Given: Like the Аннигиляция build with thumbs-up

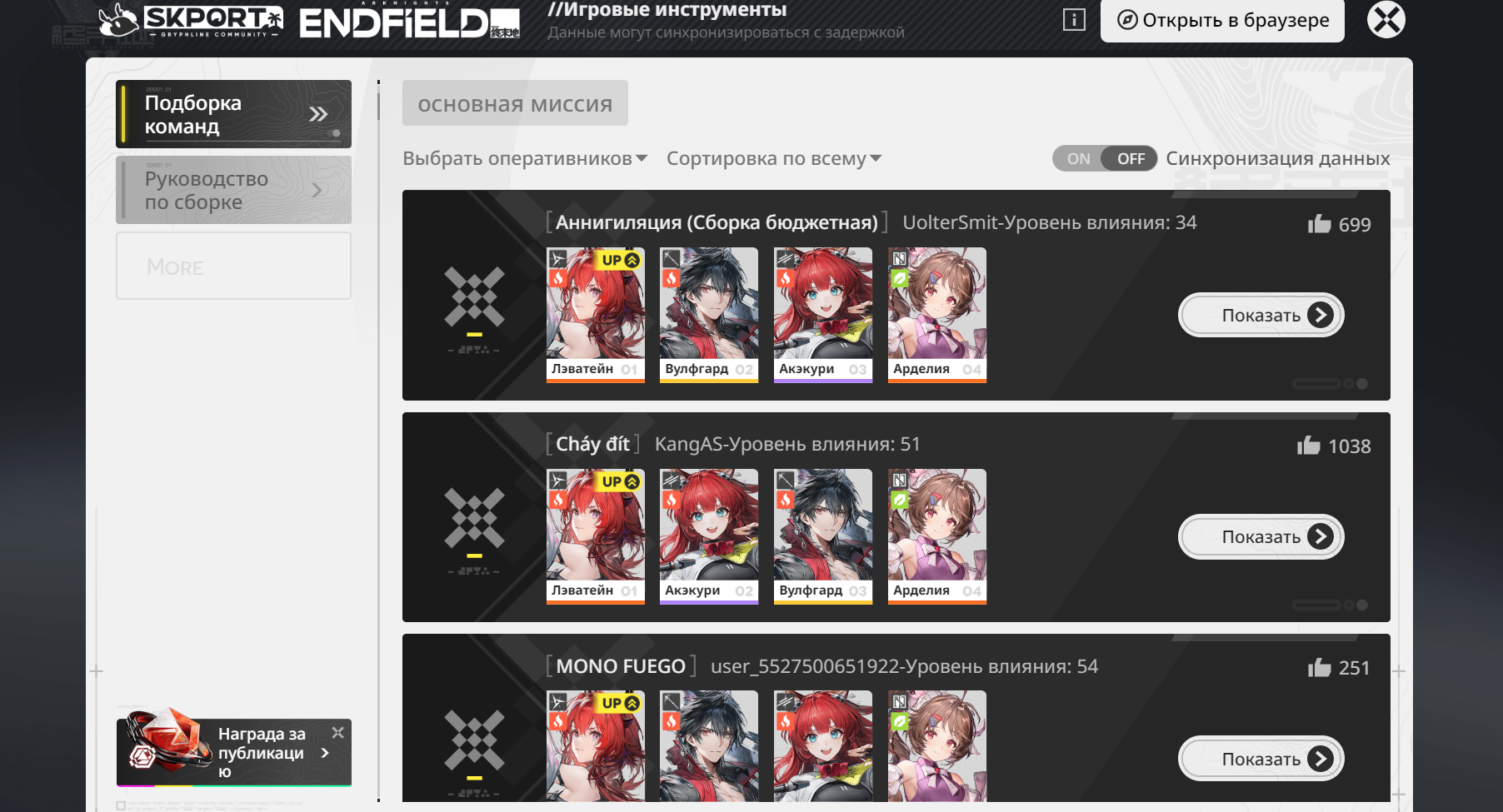Looking at the screenshot, I should point(1320,223).
